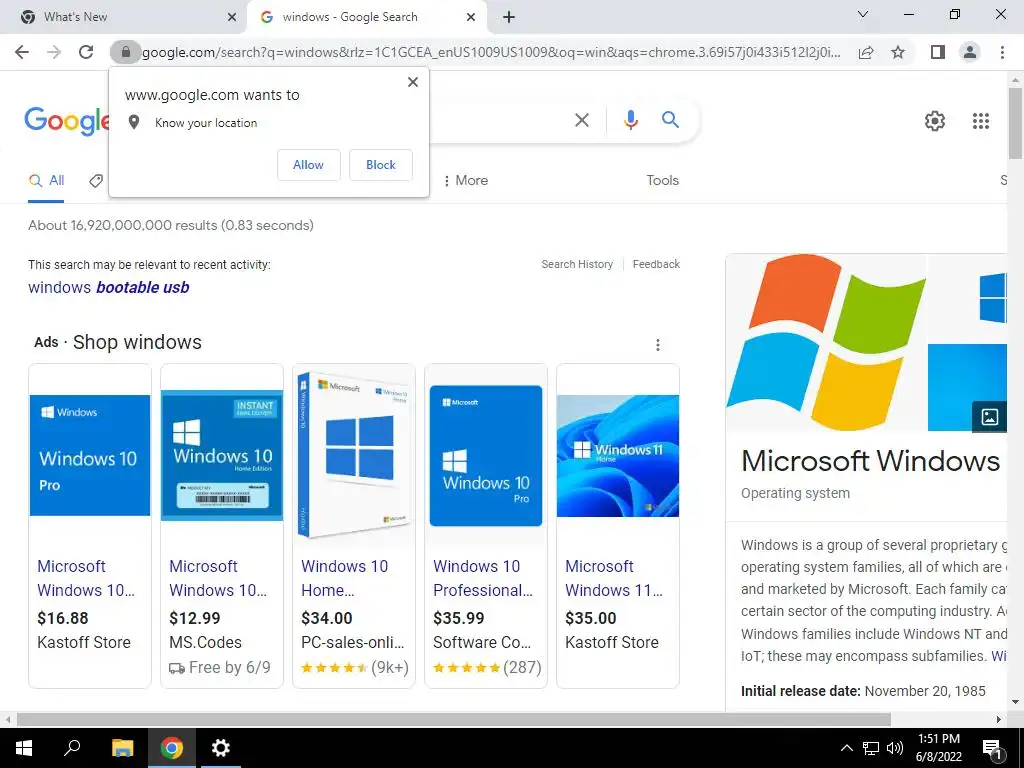Close the windows - Google Search tab

coord(471,17)
